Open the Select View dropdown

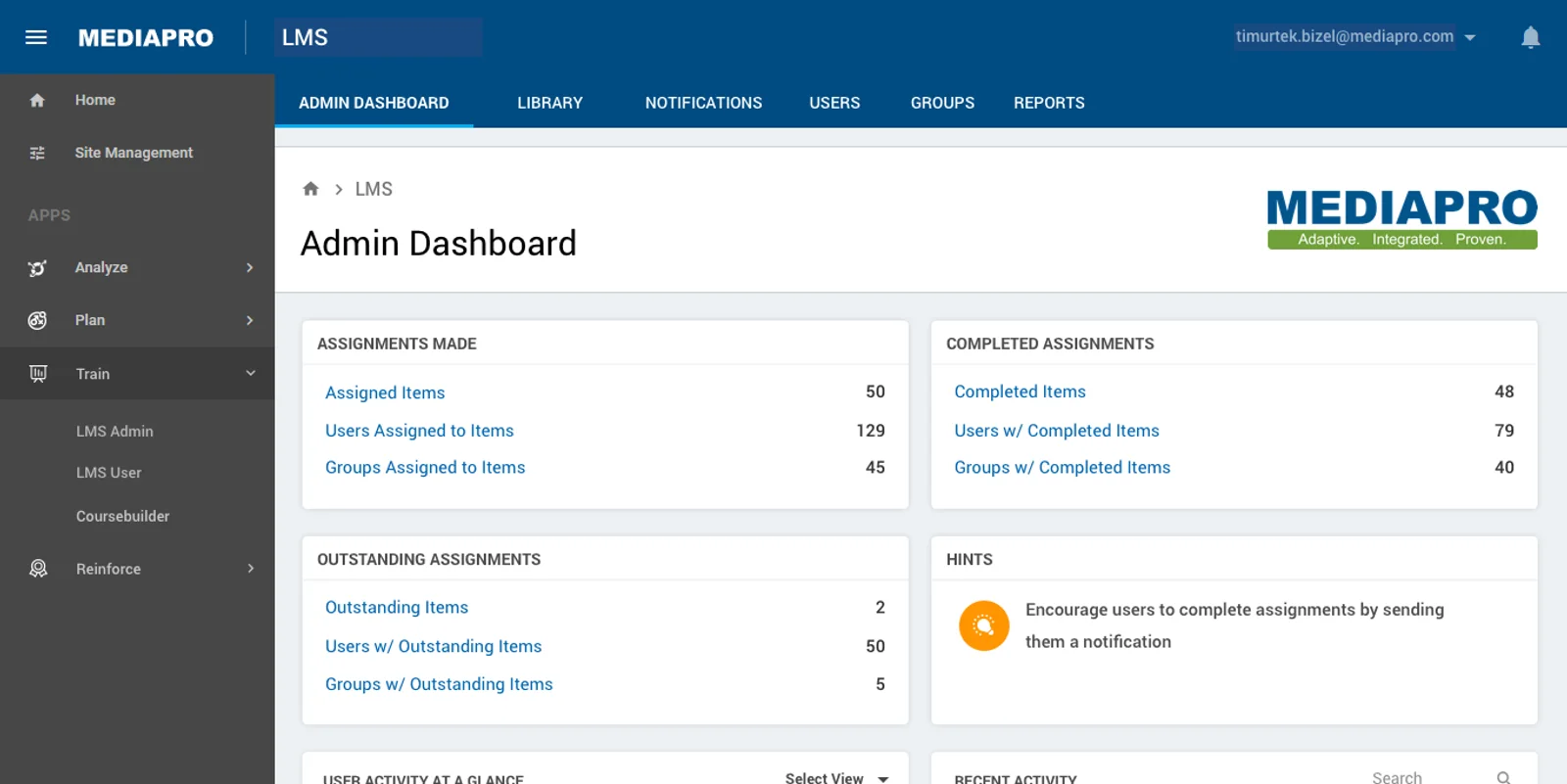coord(836,777)
